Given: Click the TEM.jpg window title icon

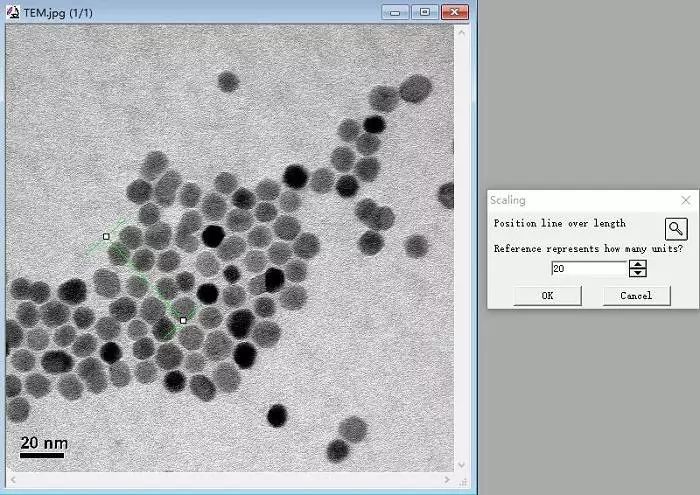Looking at the screenshot, I should [14, 11].
